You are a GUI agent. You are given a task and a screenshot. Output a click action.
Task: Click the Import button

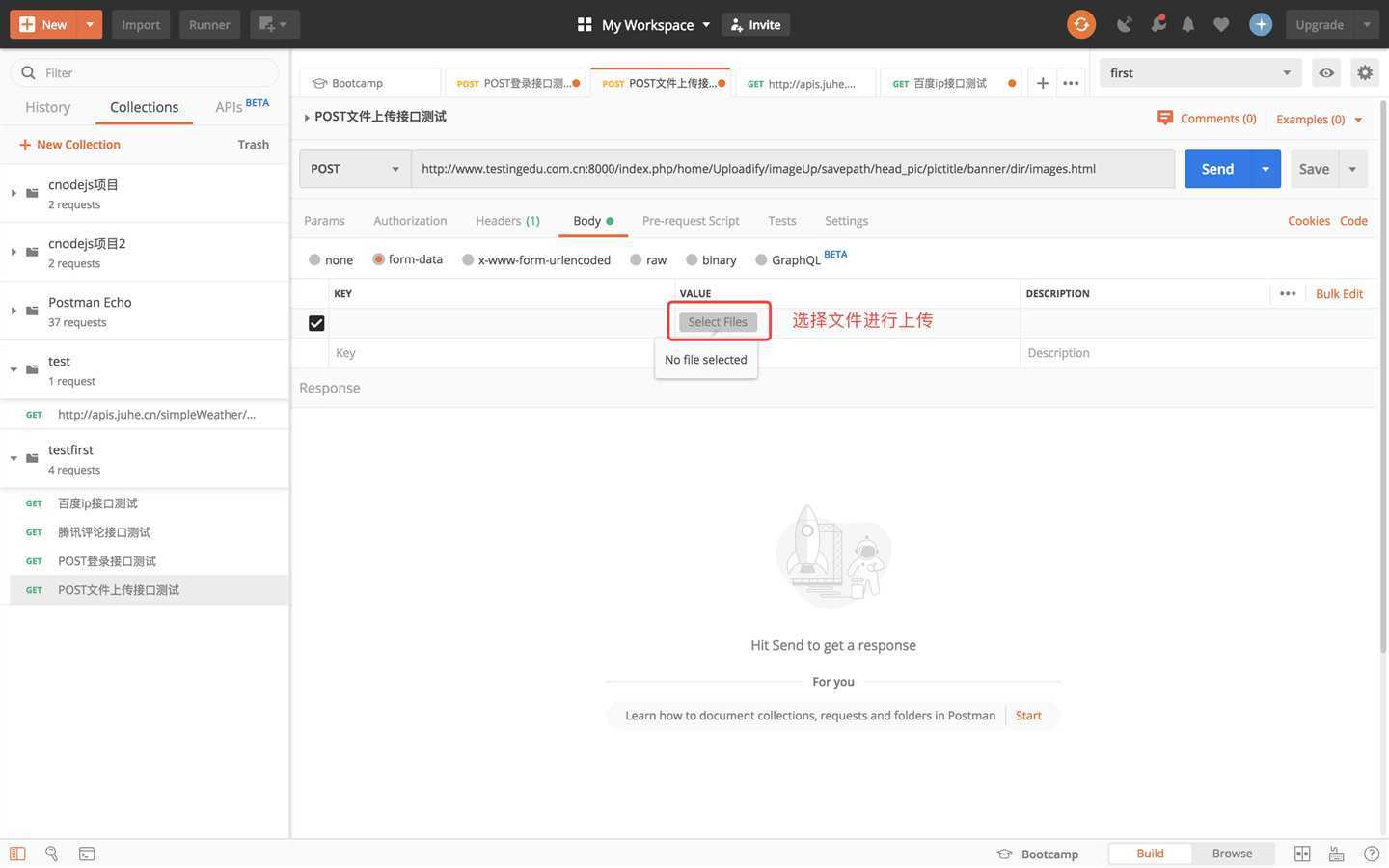pos(141,24)
